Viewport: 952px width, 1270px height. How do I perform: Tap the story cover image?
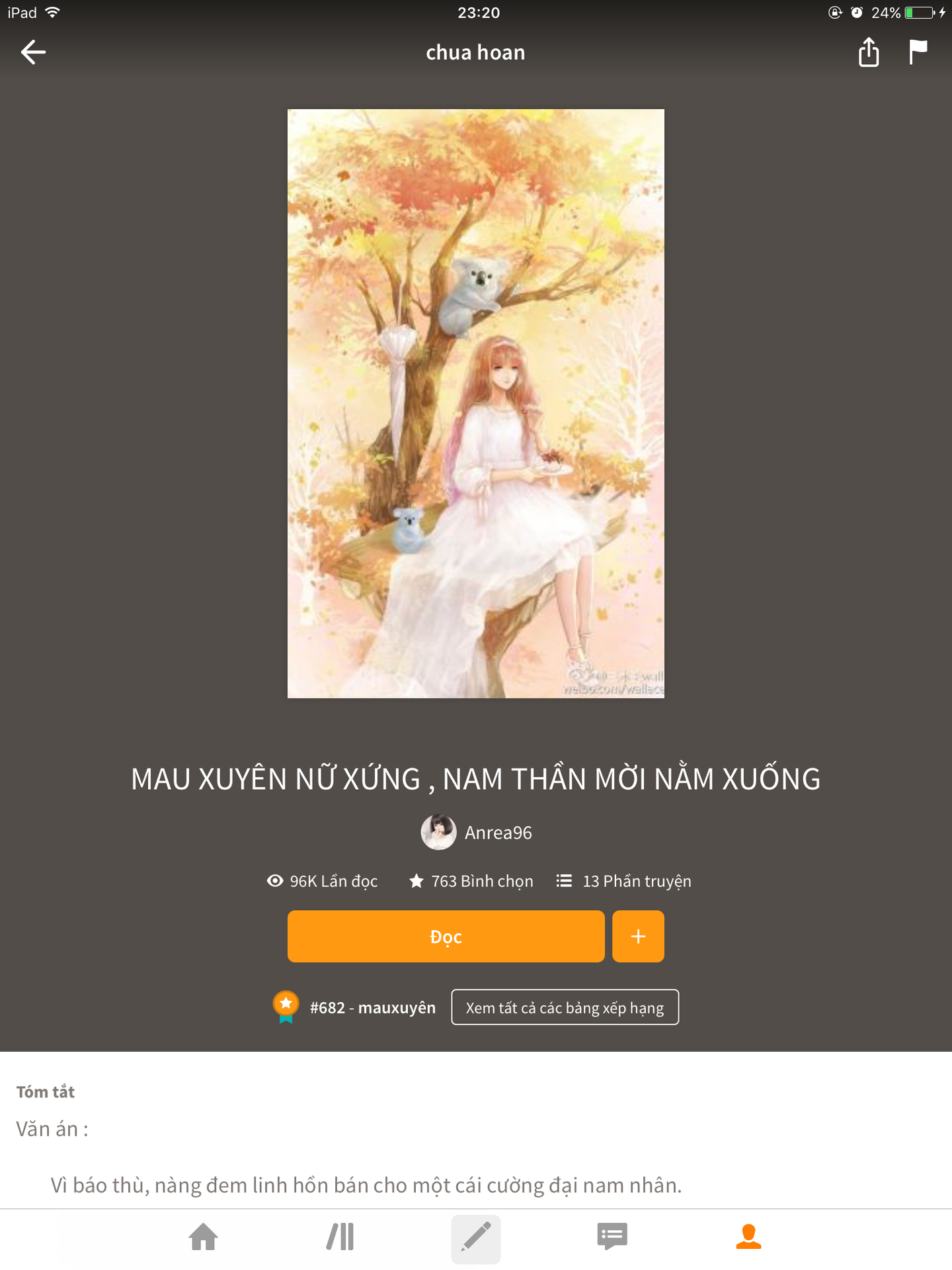(x=476, y=403)
